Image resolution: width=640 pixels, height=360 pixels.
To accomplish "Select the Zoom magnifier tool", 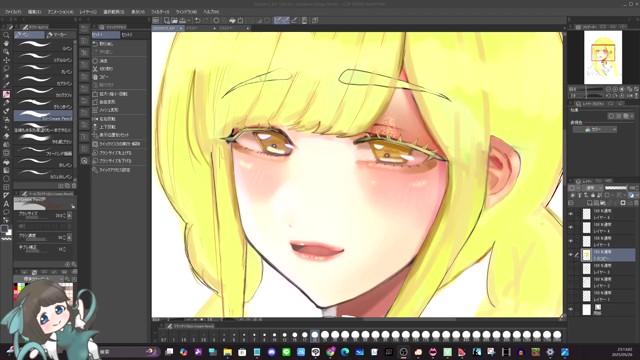I will pyautogui.click(x=6, y=36).
